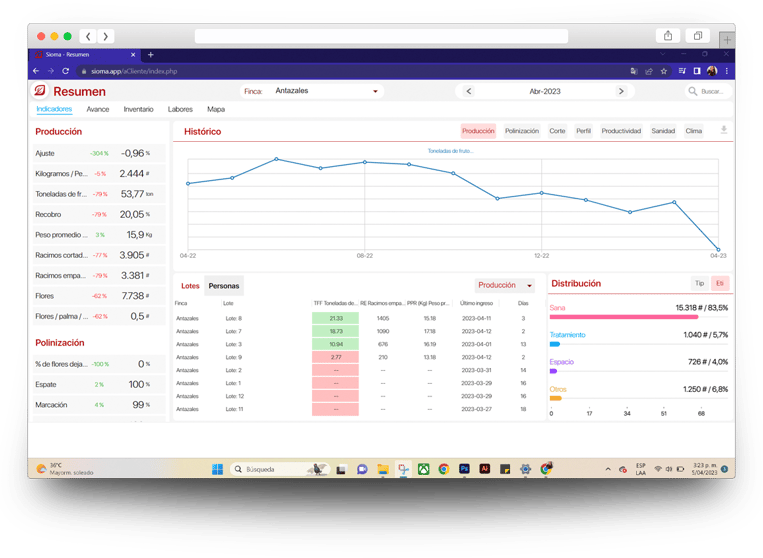Click the Espate indicator row
This screenshot has width=763, height=558.
pos(99,384)
